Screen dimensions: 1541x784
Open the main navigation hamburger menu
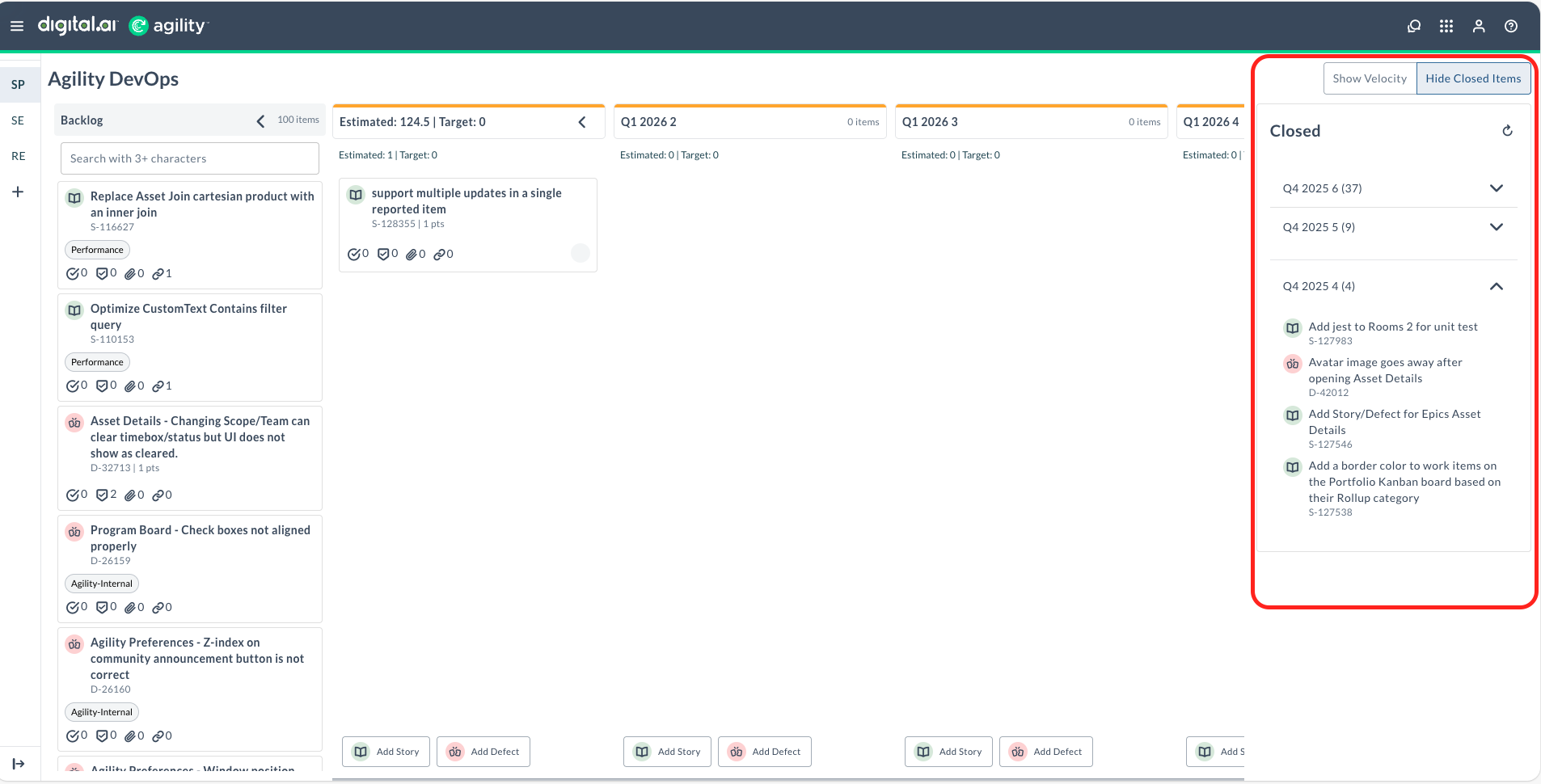(17, 25)
